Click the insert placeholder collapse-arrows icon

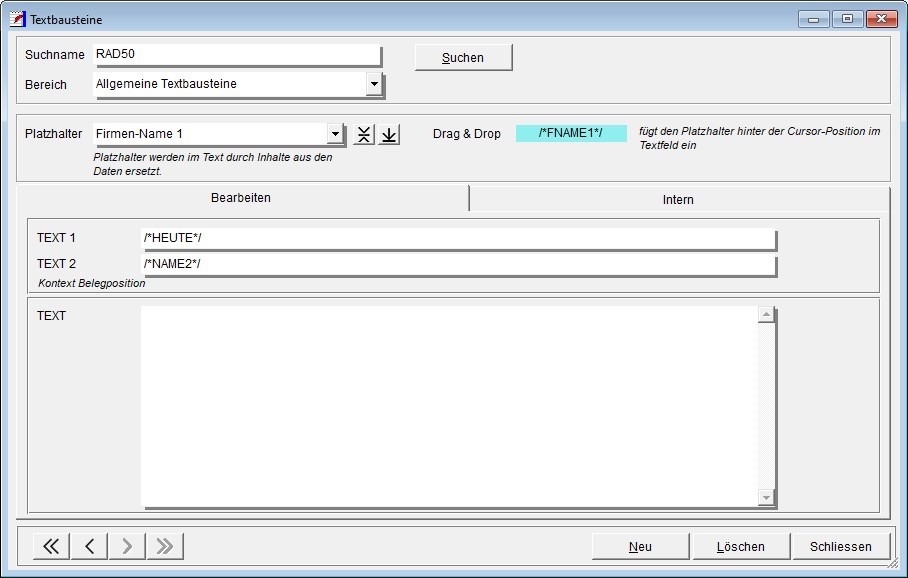pos(364,134)
